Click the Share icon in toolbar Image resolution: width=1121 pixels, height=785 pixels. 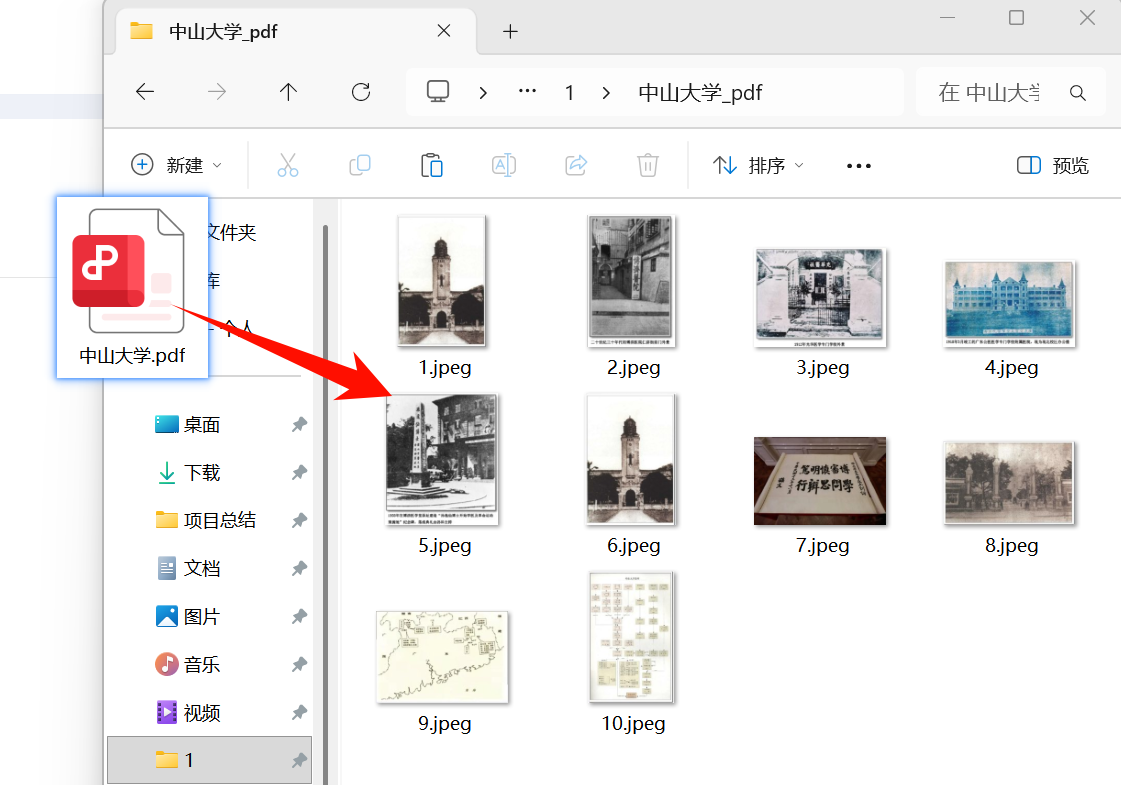pos(576,165)
